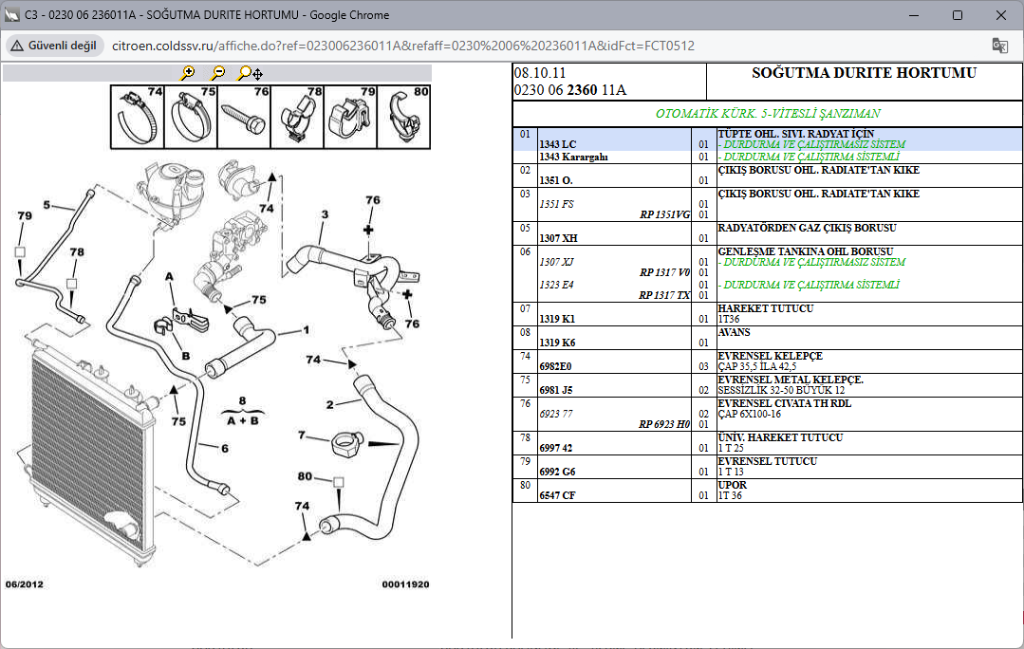The width and height of the screenshot is (1024, 649).
Task: Click the zoom in magnifier icon
Action: coord(187,73)
